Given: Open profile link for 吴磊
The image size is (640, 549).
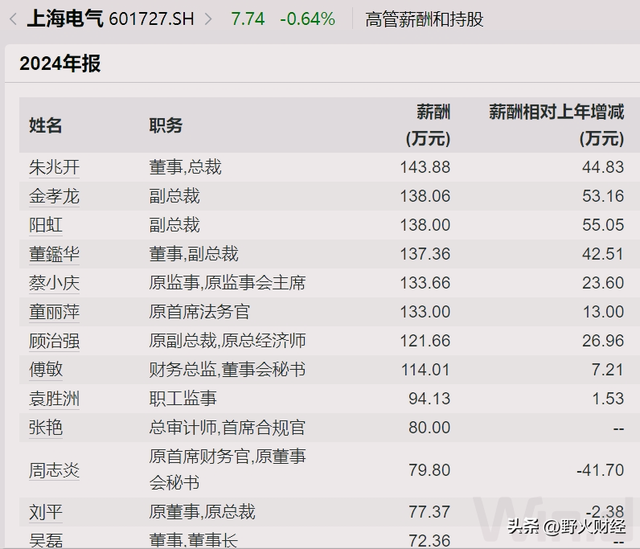Looking at the screenshot, I should (x=45, y=540).
